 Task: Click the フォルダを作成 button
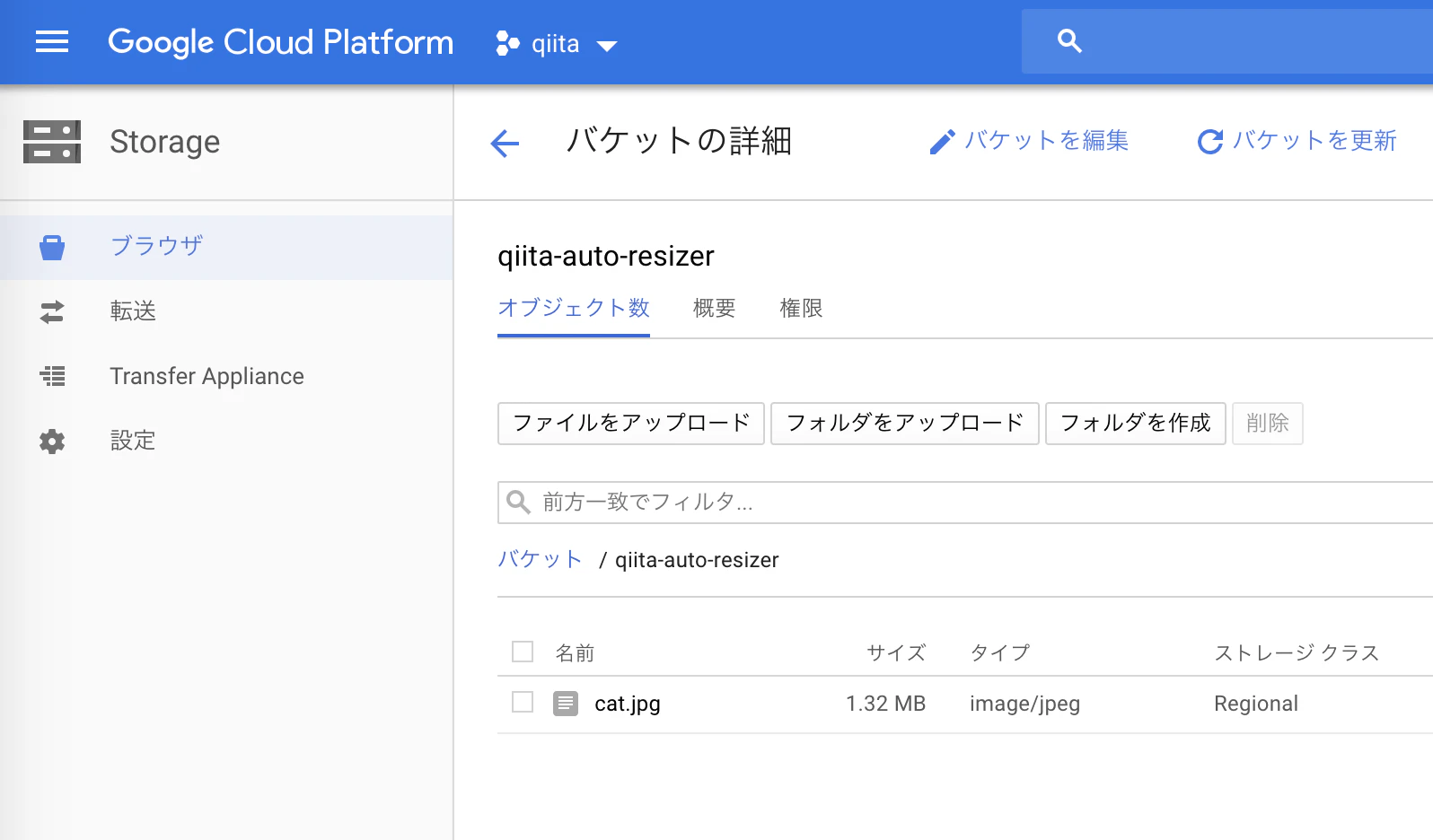(x=1136, y=424)
